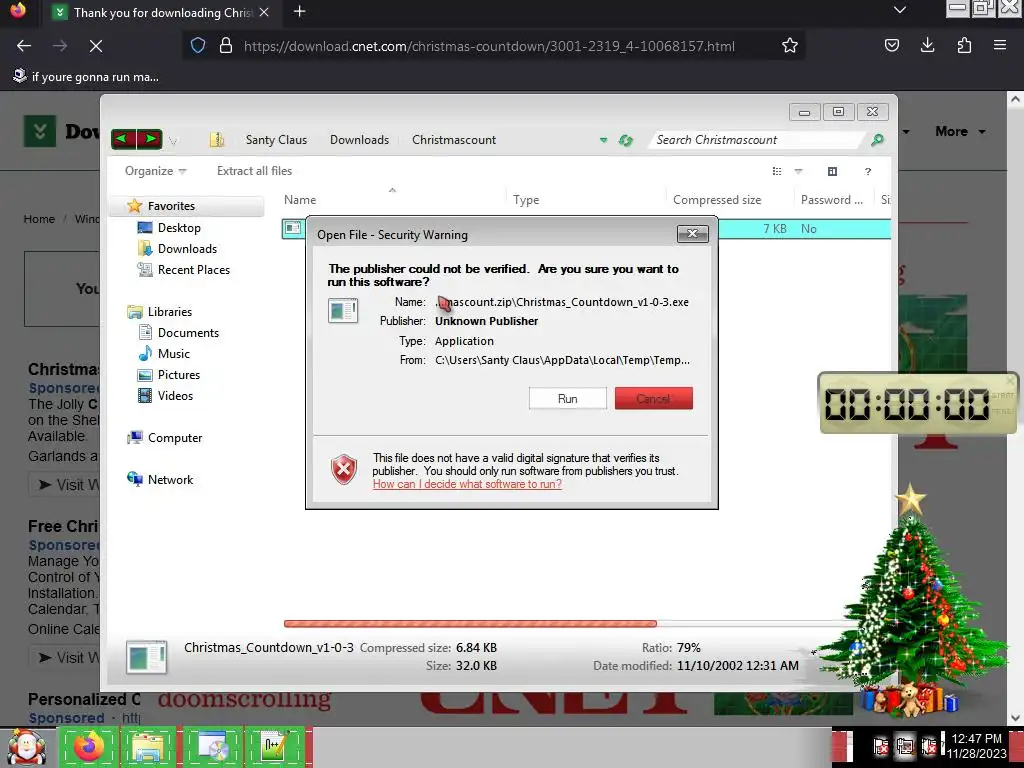Click the change view icon
The width and height of the screenshot is (1024, 768).
coord(776,171)
